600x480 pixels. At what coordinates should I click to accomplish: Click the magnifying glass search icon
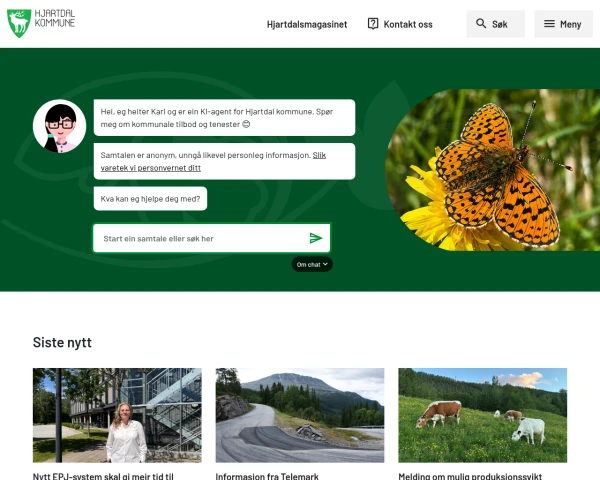[x=481, y=24]
